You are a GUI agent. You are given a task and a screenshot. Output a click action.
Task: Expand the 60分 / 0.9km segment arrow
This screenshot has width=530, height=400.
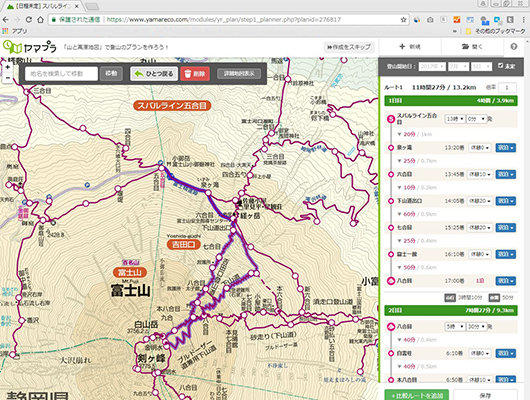click(400, 214)
